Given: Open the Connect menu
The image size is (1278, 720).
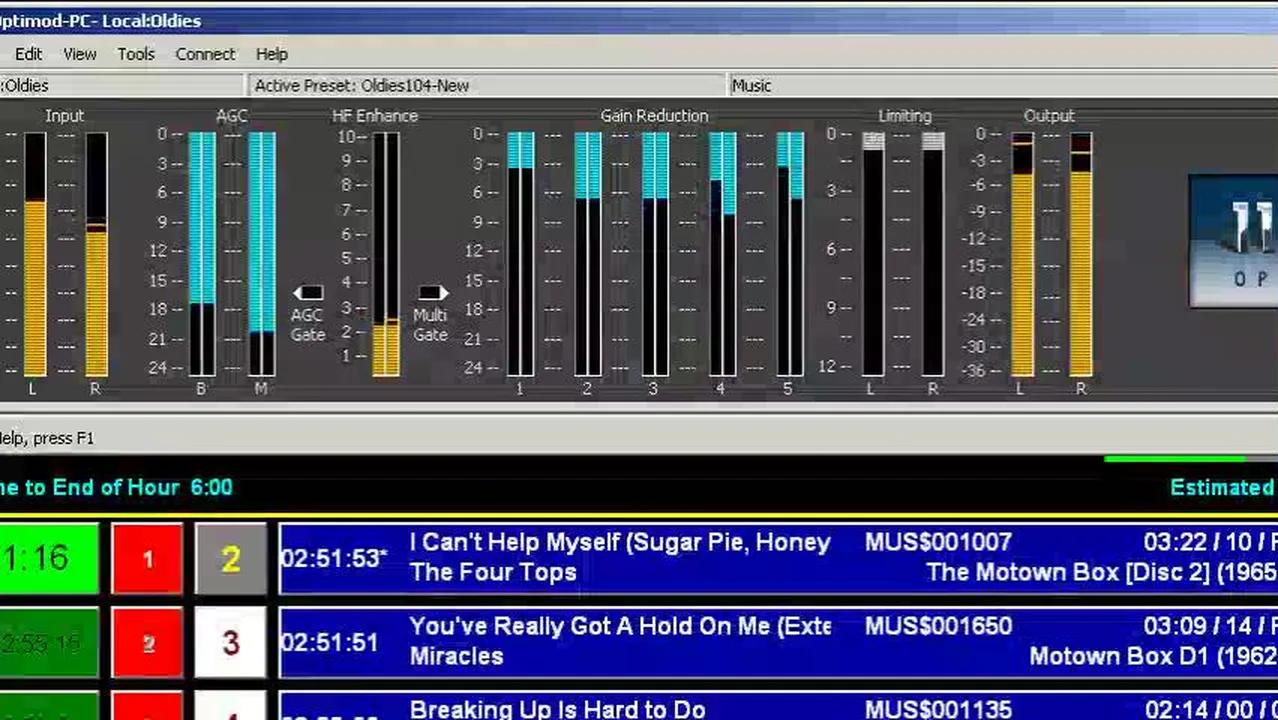Looking at the screenshot, I should [205, 54].
